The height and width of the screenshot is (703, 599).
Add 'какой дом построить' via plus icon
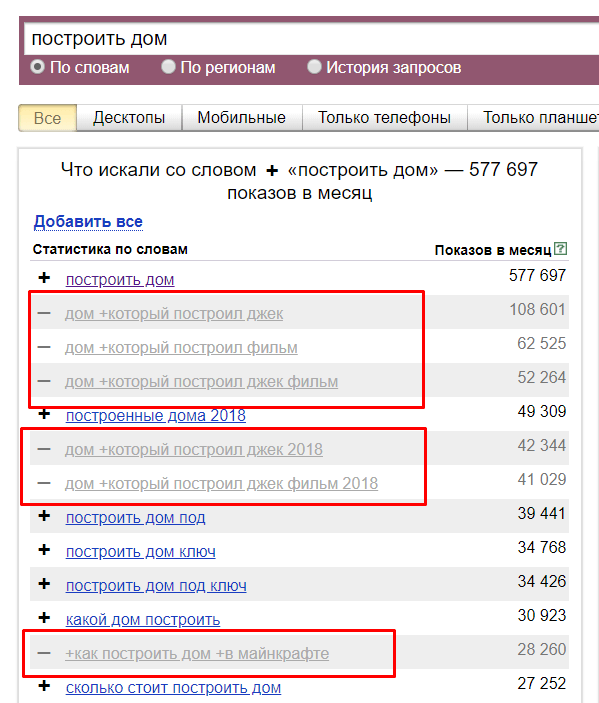[x=44, y=618]
